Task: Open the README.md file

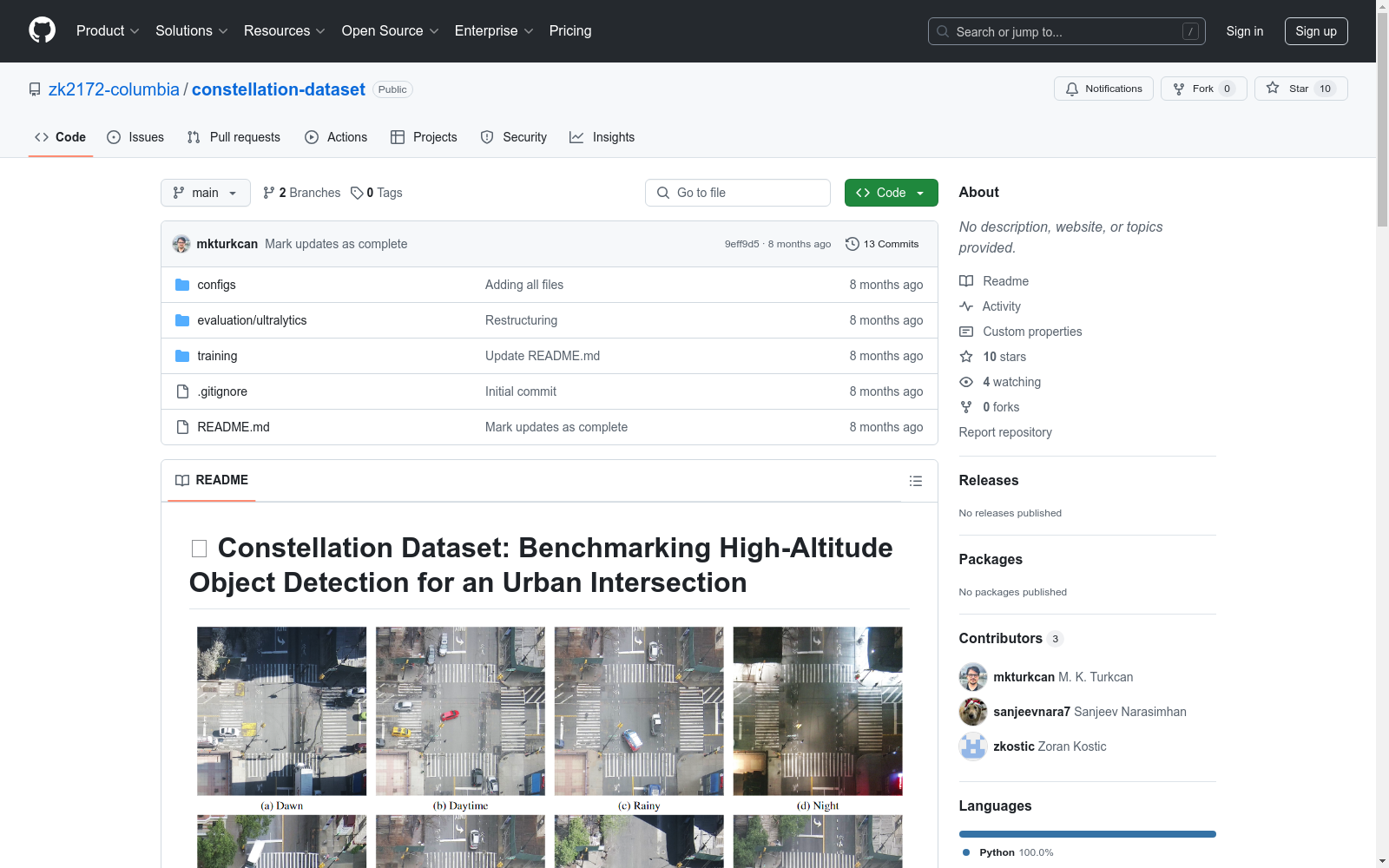Action: 234,427
